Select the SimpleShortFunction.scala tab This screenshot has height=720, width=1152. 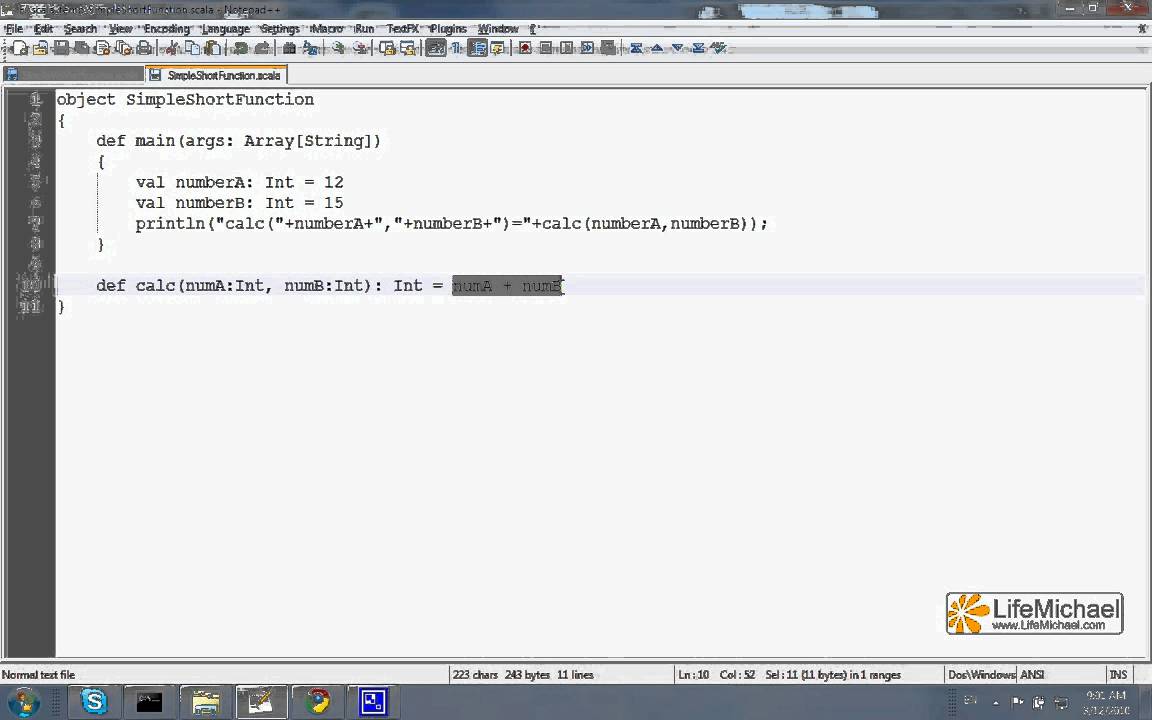click(x=216, y=75)
